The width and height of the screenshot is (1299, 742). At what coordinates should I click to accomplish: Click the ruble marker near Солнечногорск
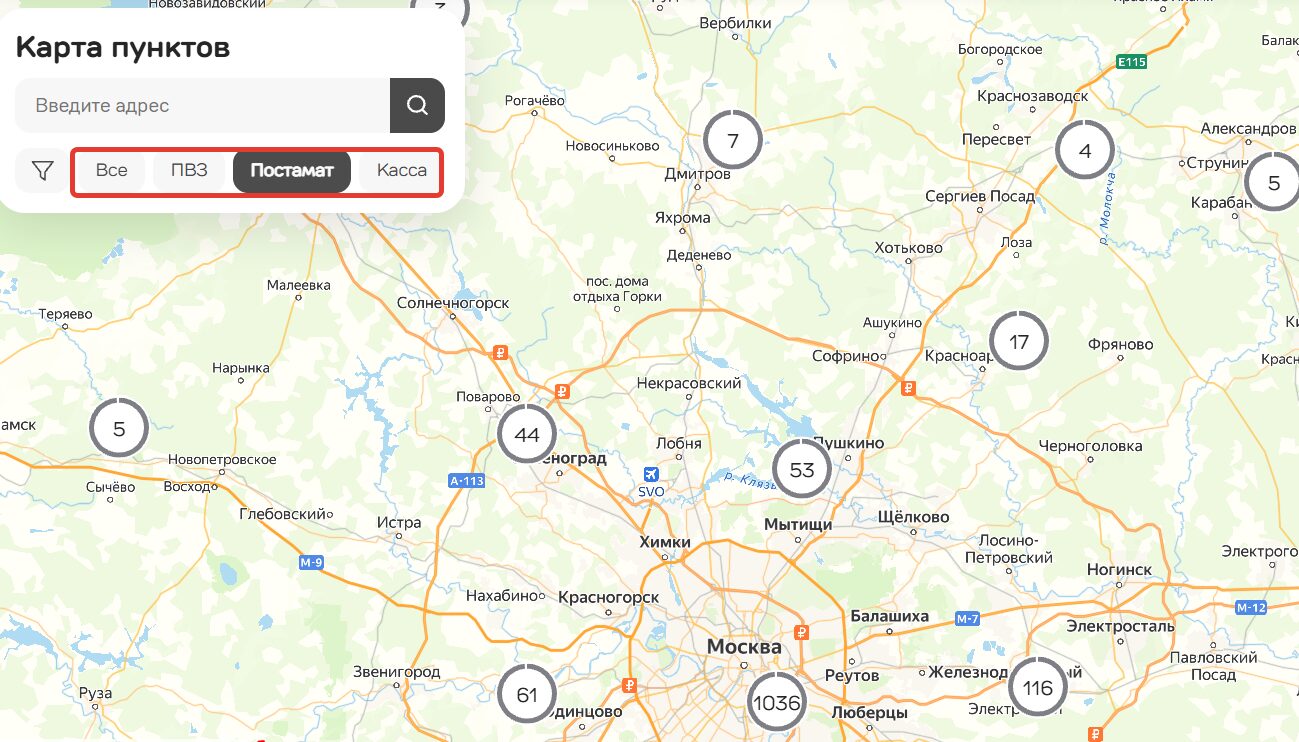[502, 352]
